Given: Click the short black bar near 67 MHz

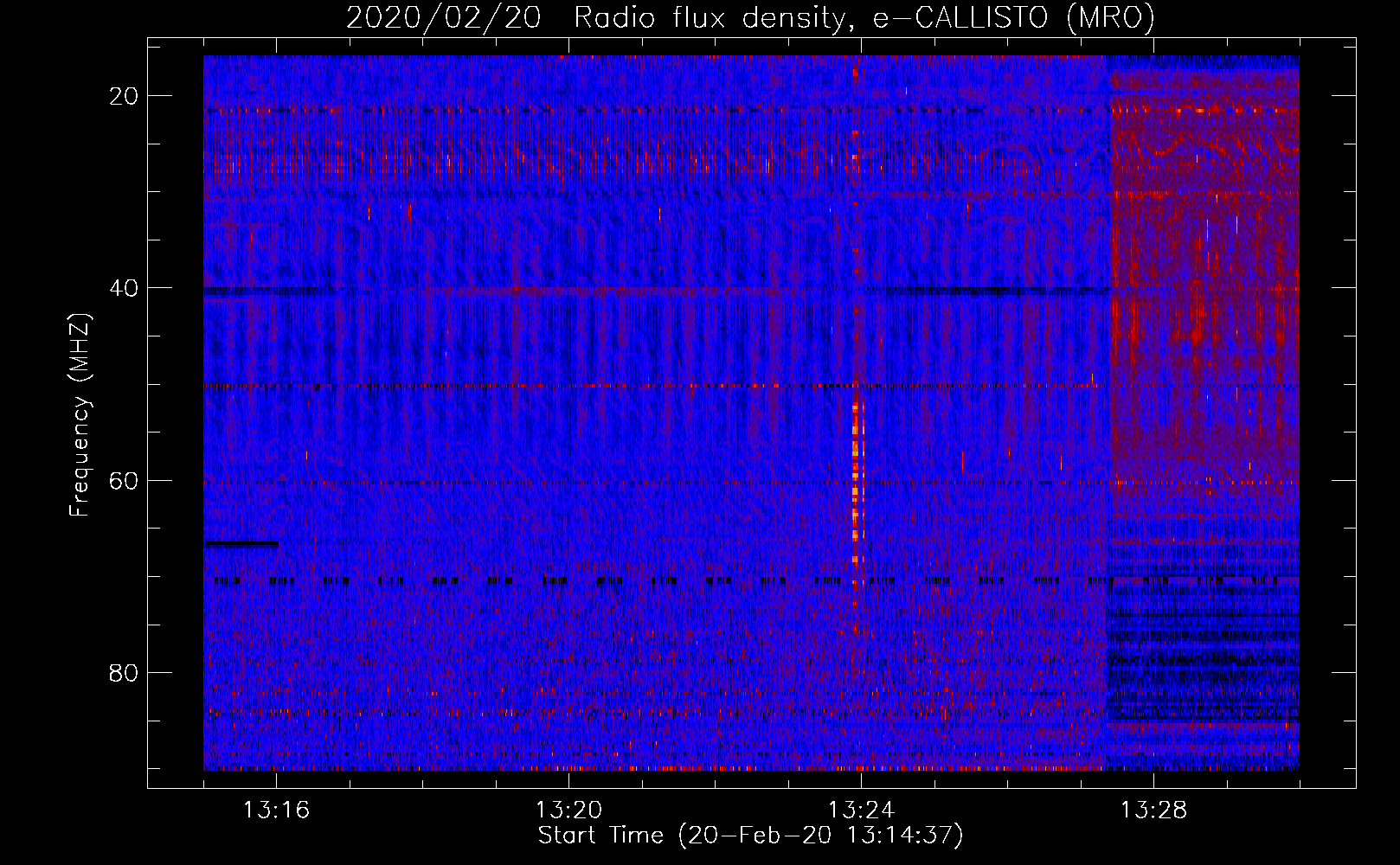Looking at the screenshot, I should 241,544.
